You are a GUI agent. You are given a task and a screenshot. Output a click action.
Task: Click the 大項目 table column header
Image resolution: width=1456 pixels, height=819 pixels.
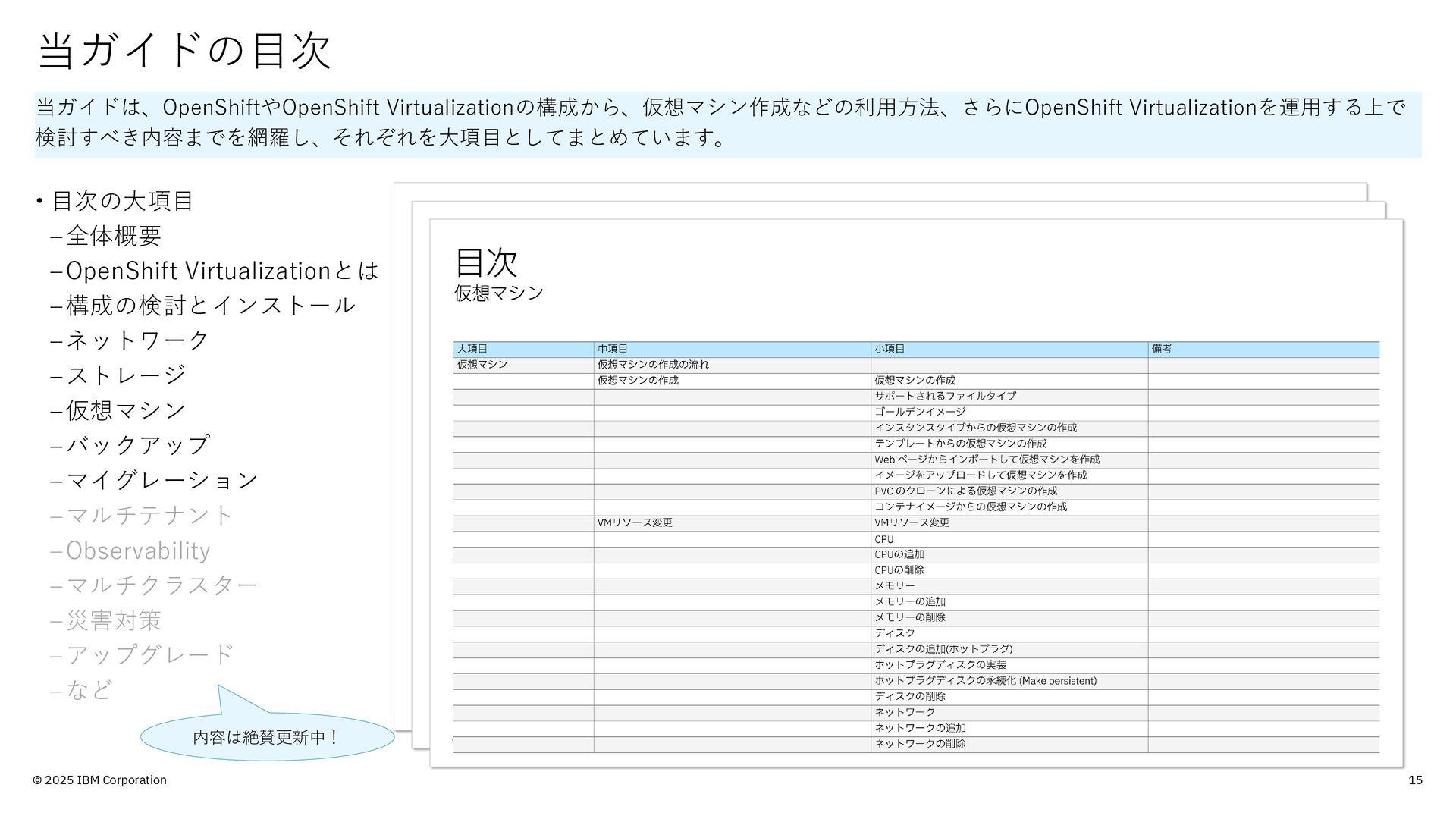[472, 349]
